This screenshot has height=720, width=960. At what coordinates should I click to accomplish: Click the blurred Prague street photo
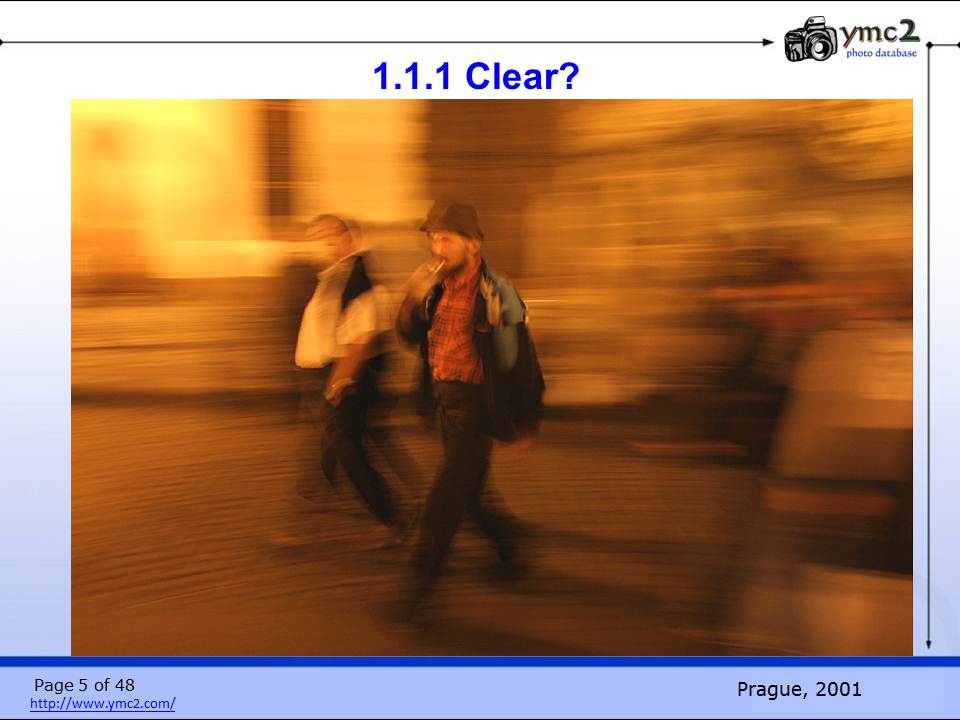tap(492, 377)
